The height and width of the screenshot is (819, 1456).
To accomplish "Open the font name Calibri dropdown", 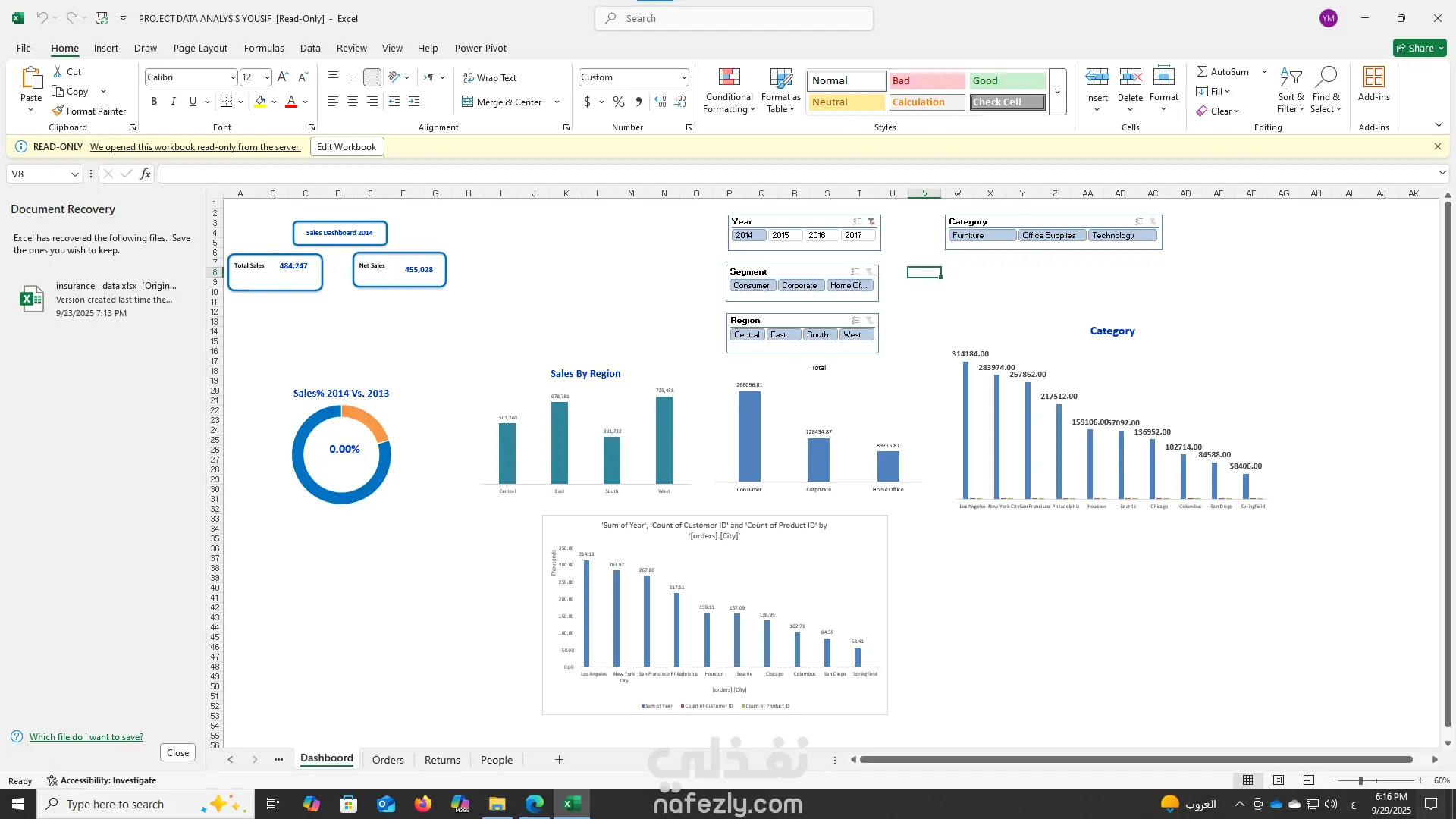I will (233, 77).
